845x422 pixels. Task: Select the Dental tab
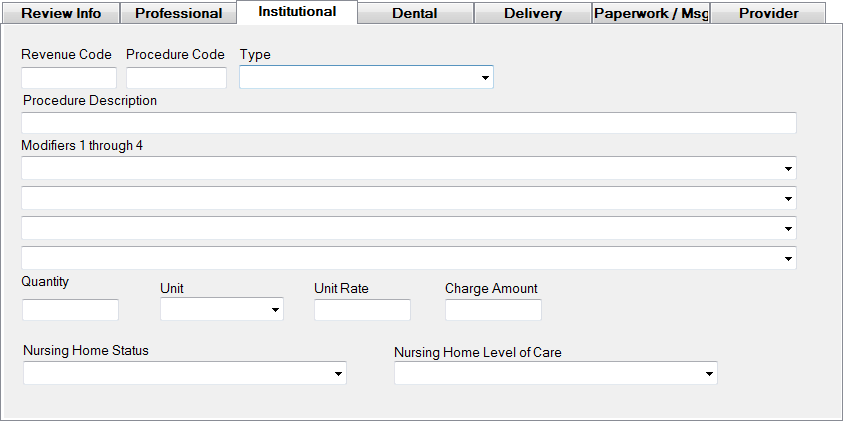pyautogui.click(x=414, y=14)
